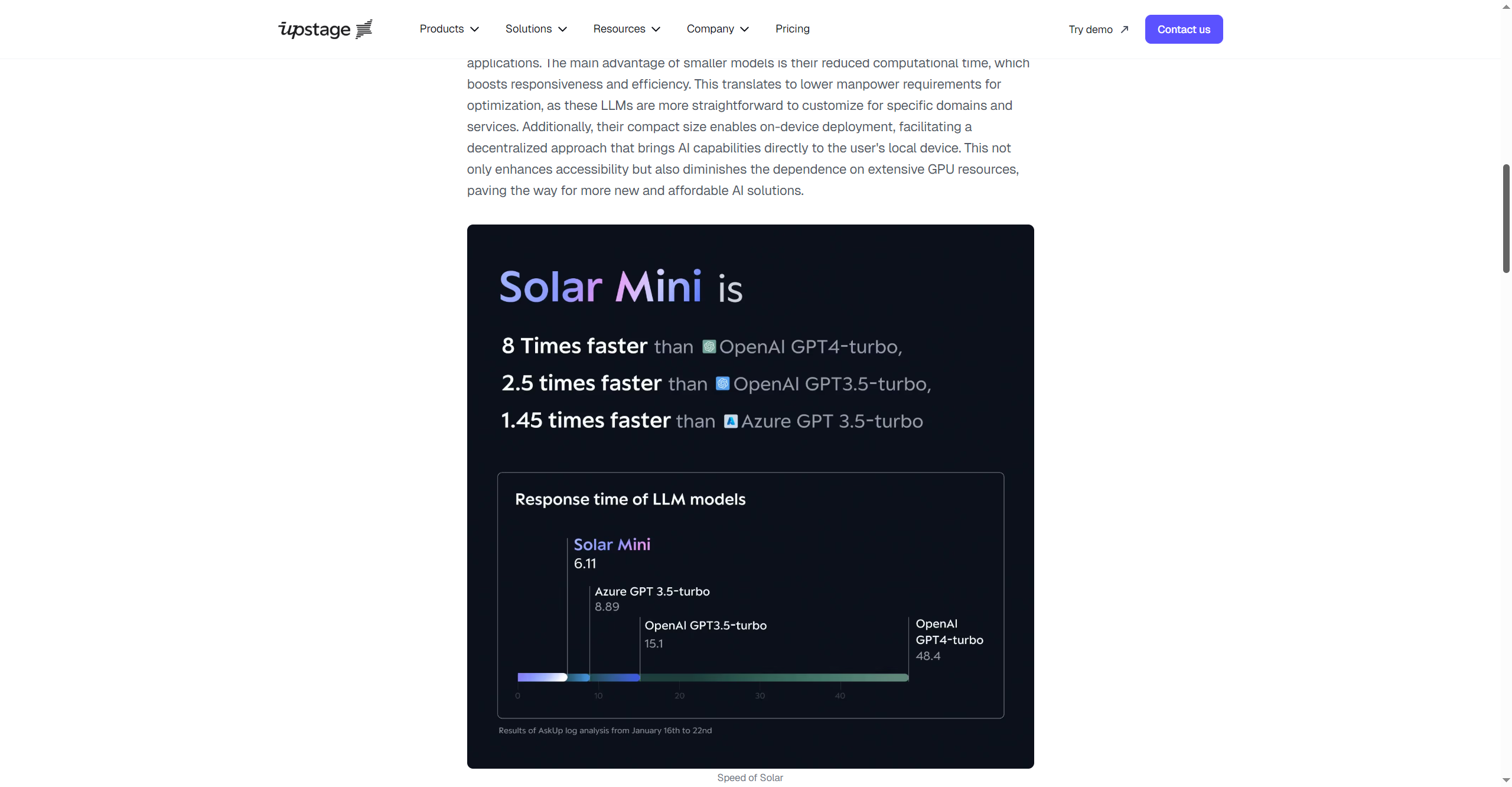Click the green GPT4-turbo bar segment
This screenshot has height=787, width=1512.
[774, 677]
